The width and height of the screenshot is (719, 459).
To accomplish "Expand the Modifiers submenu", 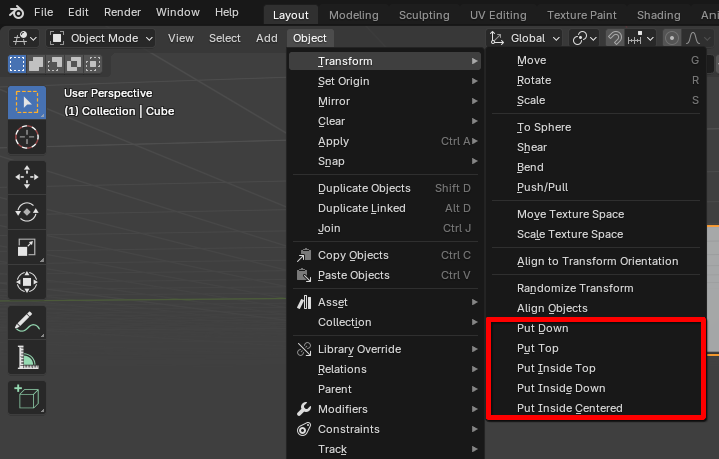I will 385,409.
